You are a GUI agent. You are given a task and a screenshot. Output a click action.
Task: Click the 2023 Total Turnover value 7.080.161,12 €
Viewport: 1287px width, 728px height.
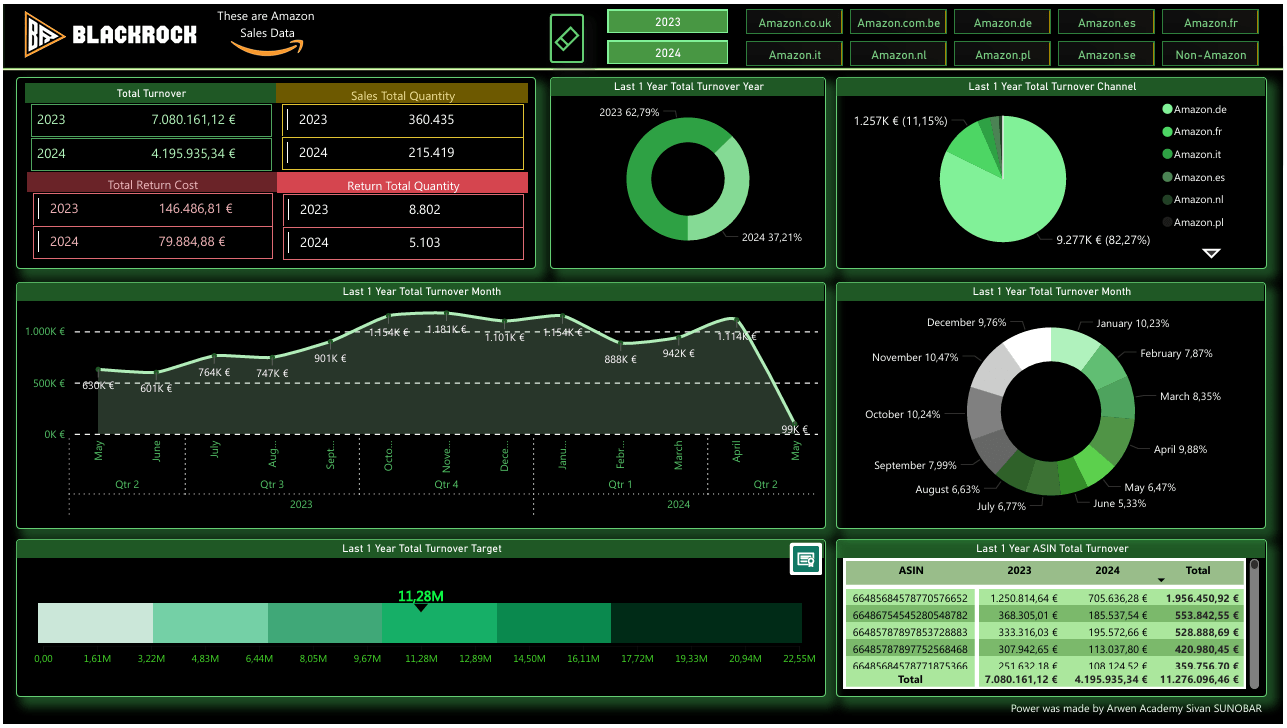[x=194, y=120]
